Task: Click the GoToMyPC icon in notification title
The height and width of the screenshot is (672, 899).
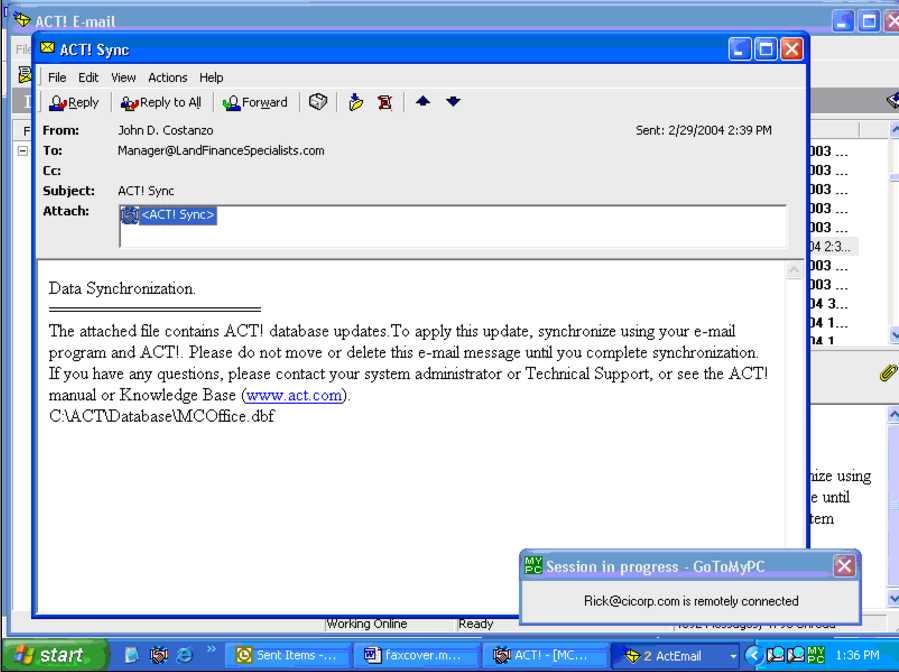Action: (x=533, y=565)
